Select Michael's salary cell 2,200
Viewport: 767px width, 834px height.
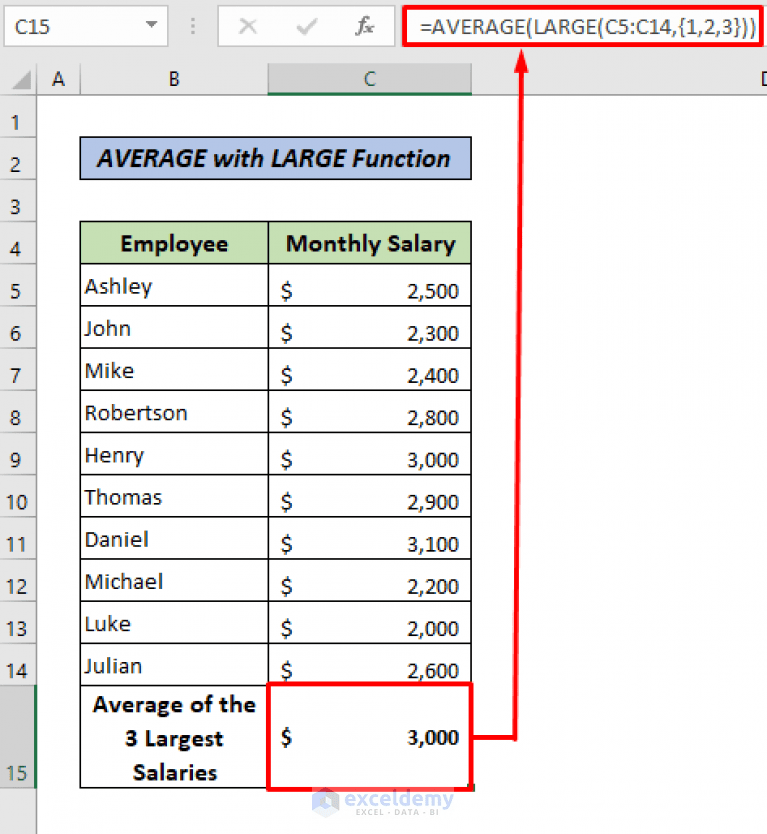click(370, 581)
